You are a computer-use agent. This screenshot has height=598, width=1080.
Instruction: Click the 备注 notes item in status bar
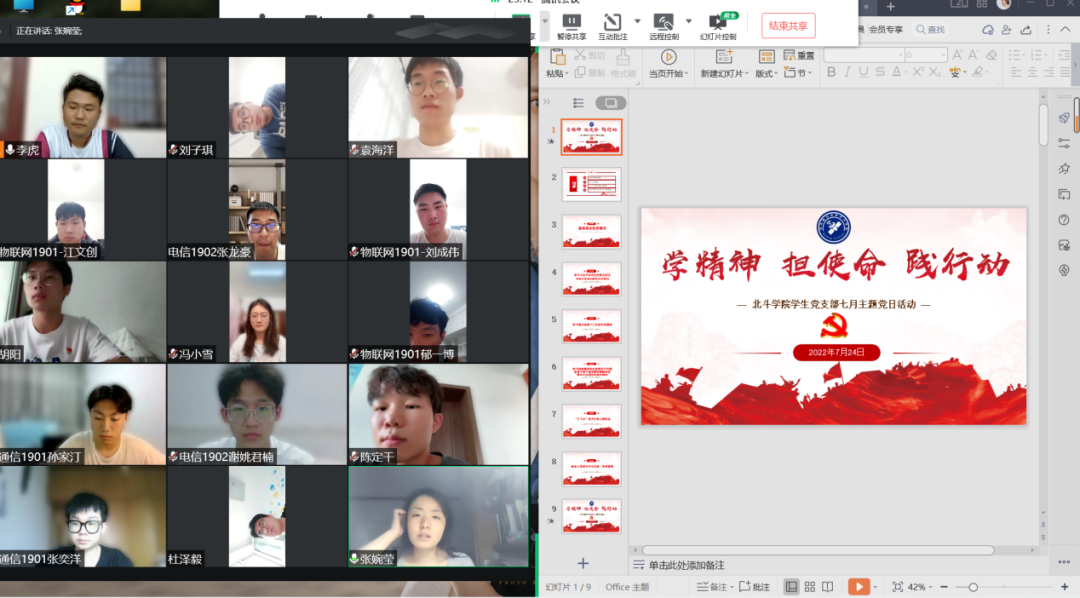tap(712, 587)
